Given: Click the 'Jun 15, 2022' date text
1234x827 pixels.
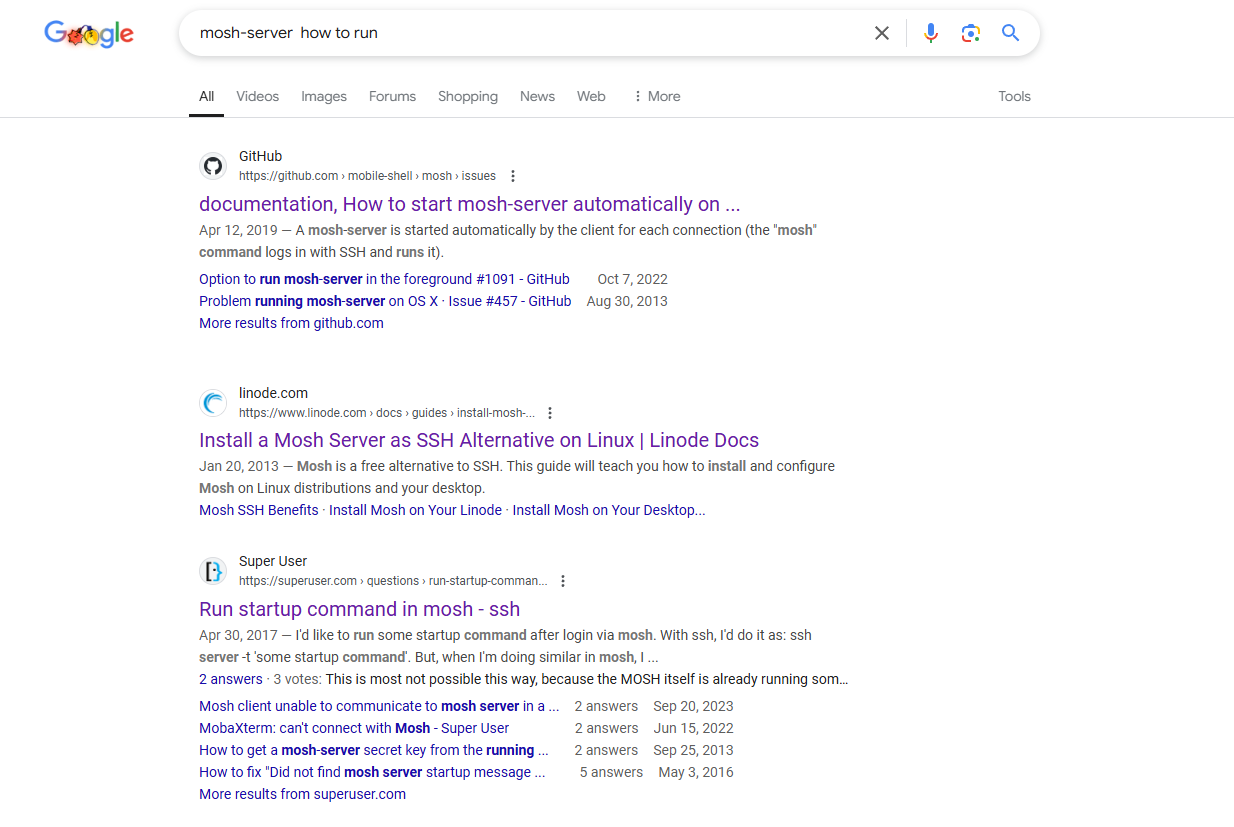Looking at the screenshot, I should pos(693,728).
